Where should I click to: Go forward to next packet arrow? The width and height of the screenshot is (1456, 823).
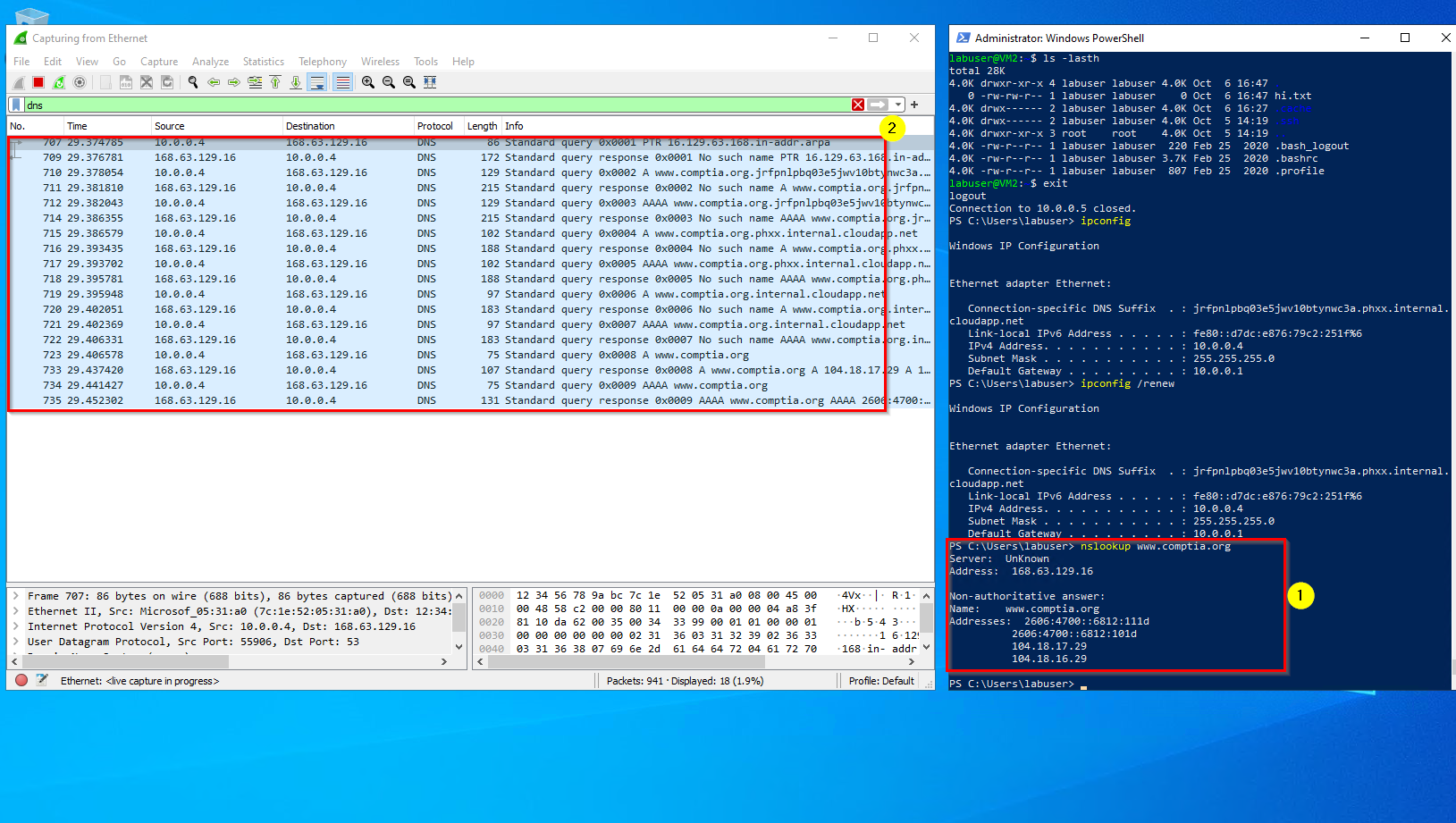pos(234,82)
